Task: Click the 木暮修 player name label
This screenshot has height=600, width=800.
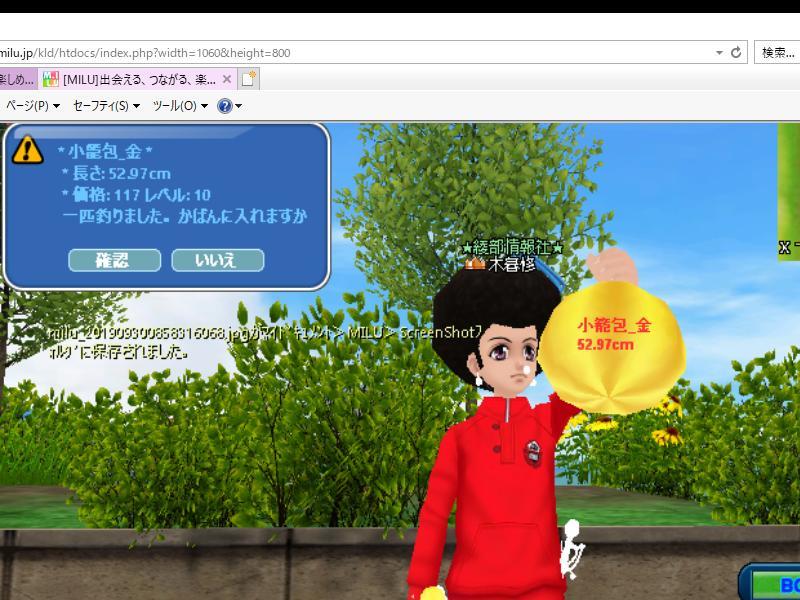Action: coord(512,264)
